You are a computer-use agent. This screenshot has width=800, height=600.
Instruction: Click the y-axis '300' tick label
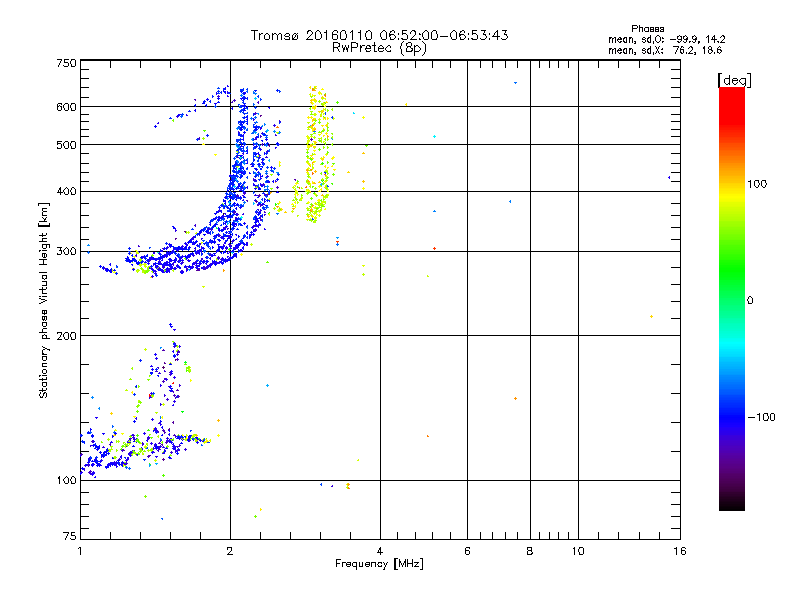coord(66,252)
